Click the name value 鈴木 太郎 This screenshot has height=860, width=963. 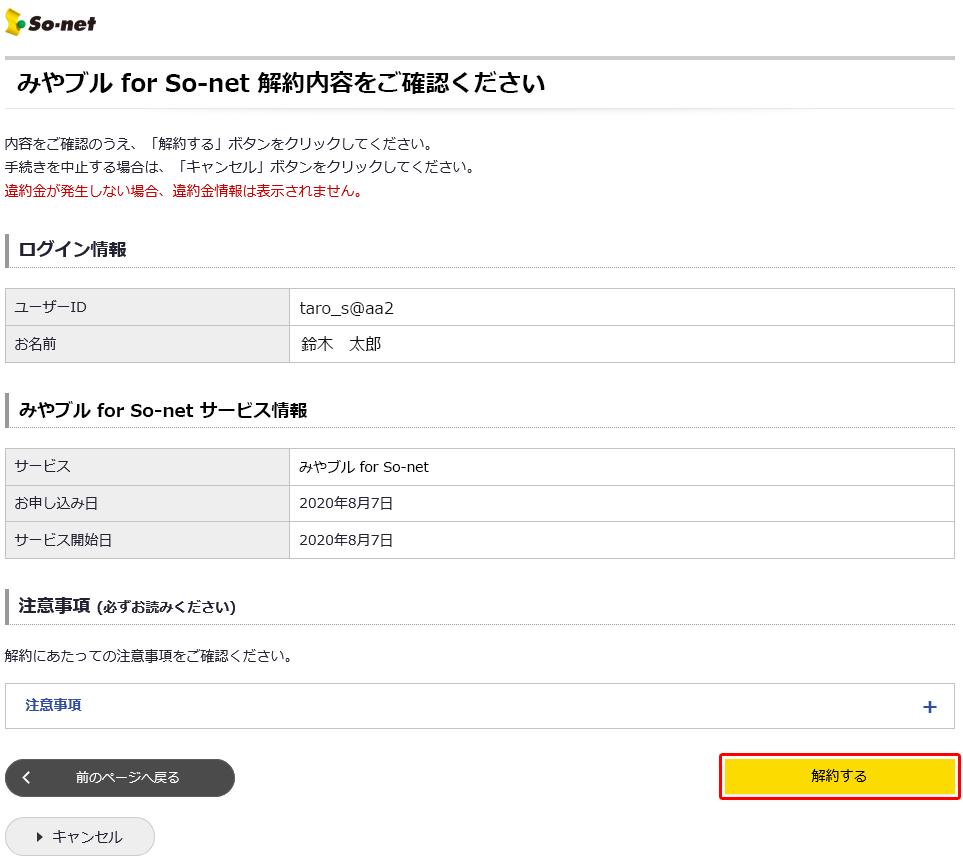point(341,345)
